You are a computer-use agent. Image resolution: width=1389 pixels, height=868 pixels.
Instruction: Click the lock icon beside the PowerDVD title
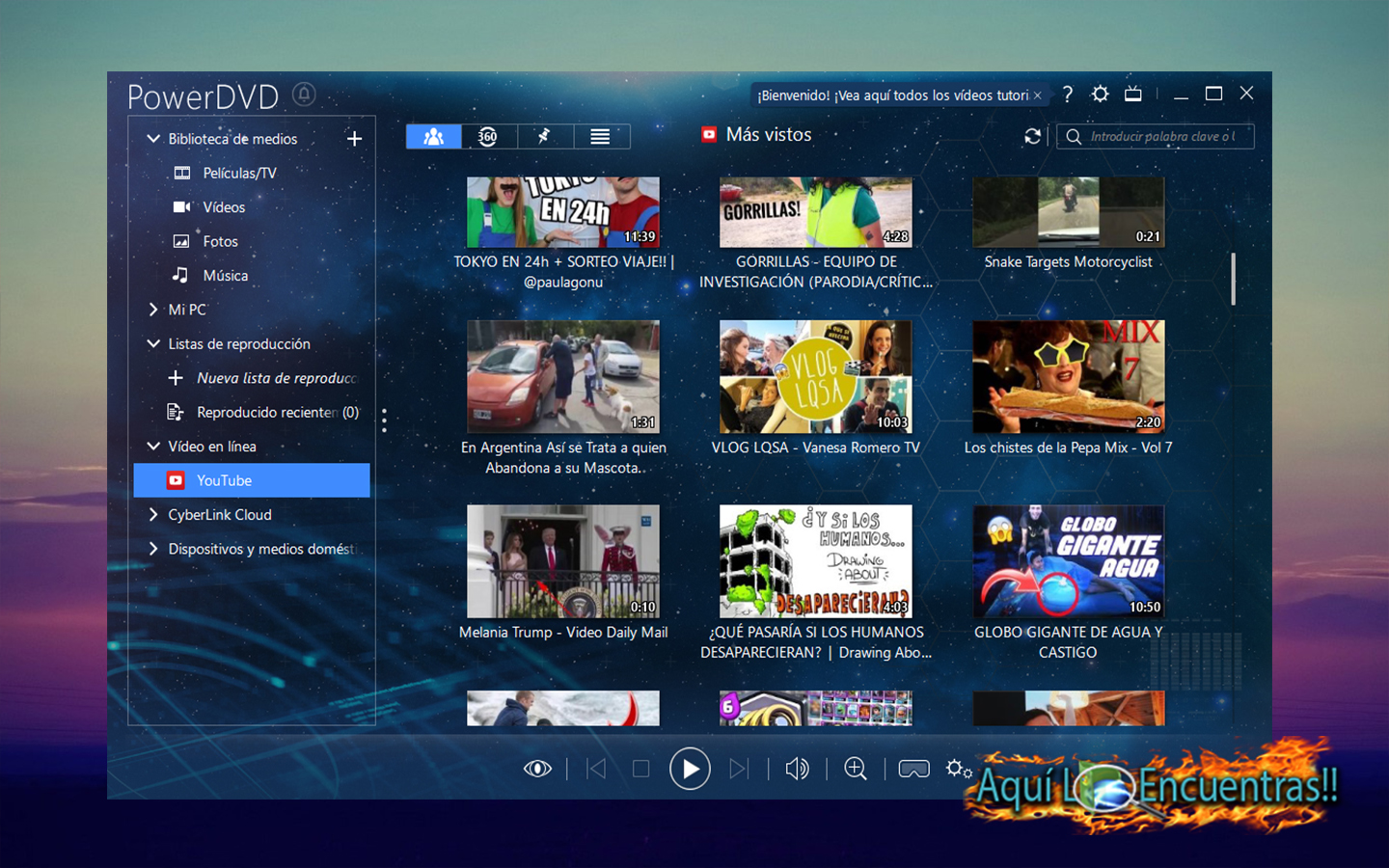click(304, 94)
